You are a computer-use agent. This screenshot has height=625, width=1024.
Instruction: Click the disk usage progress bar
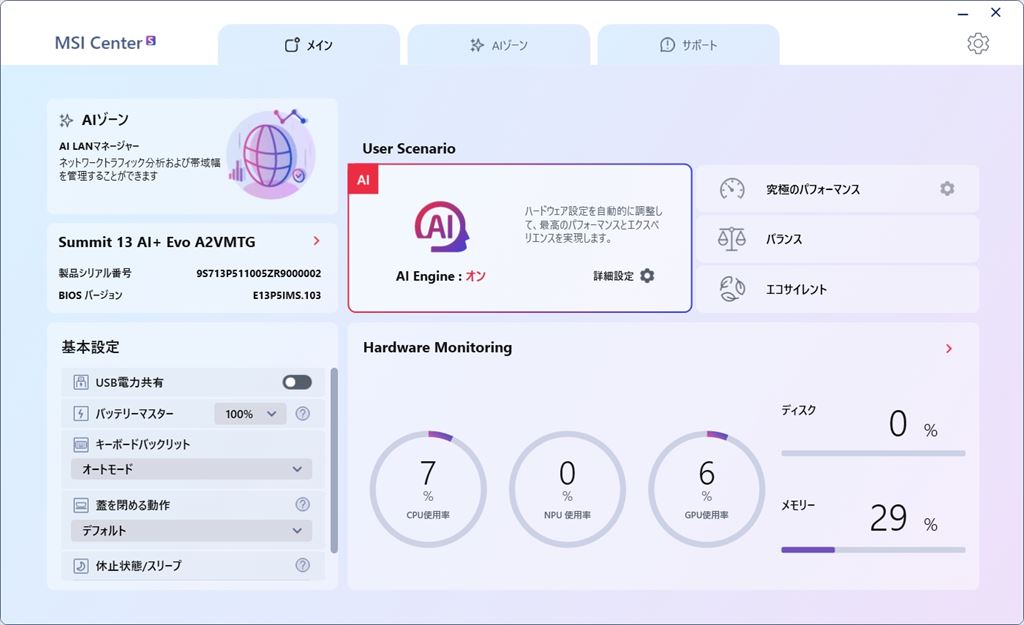(873, 453)
